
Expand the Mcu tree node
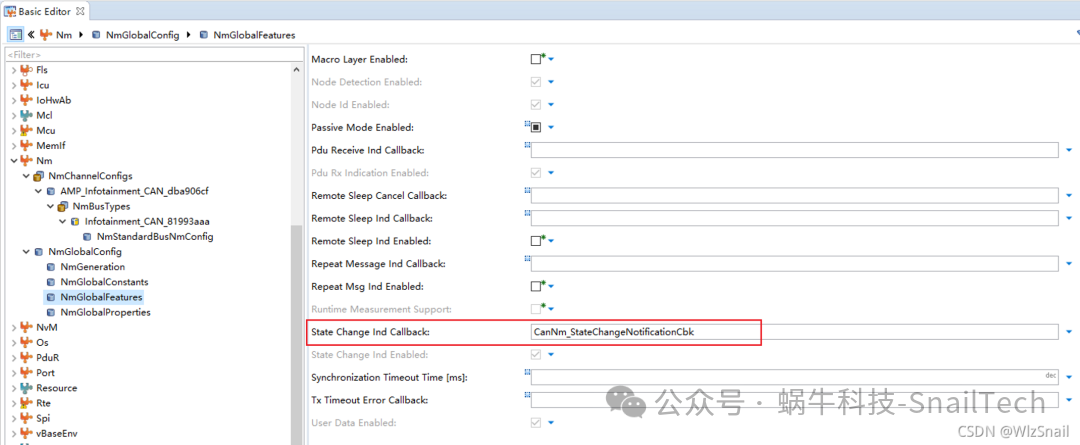point(13,130)
